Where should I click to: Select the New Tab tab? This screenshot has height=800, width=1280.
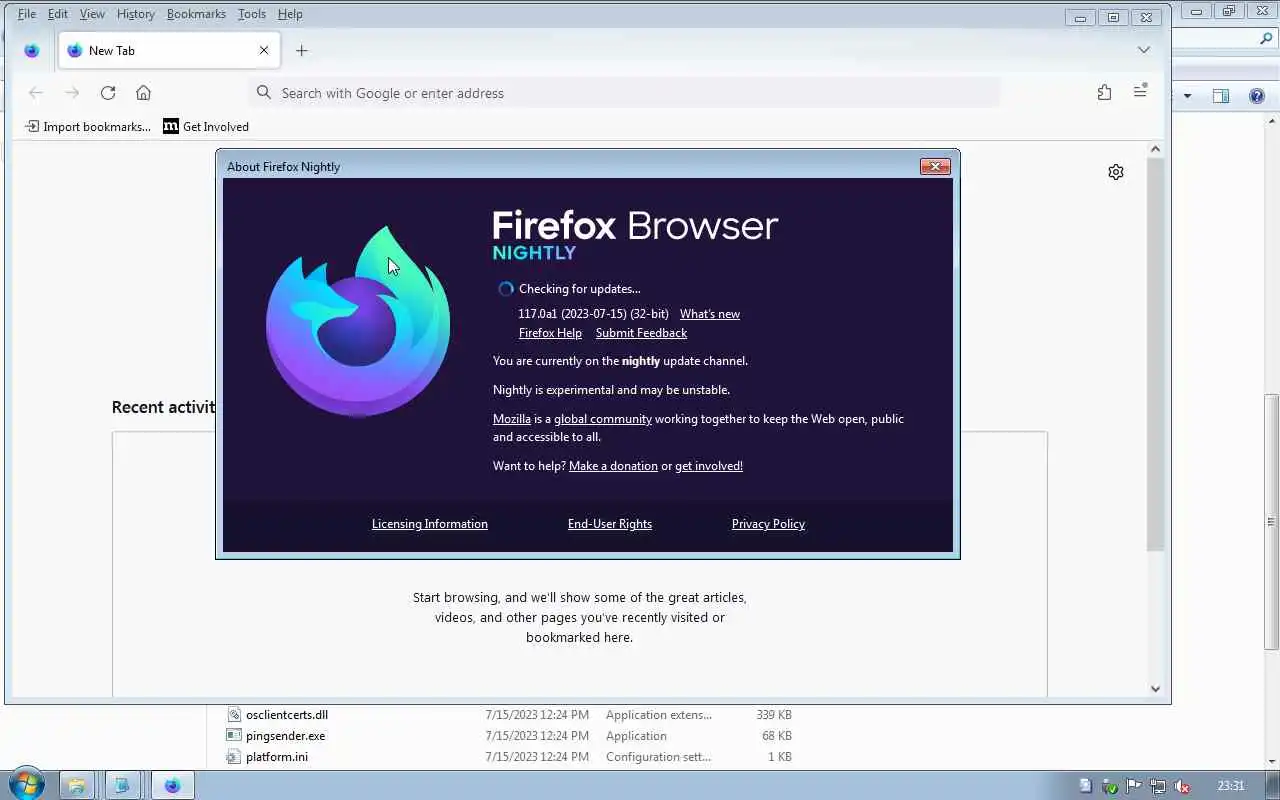[x=167, y=50]
